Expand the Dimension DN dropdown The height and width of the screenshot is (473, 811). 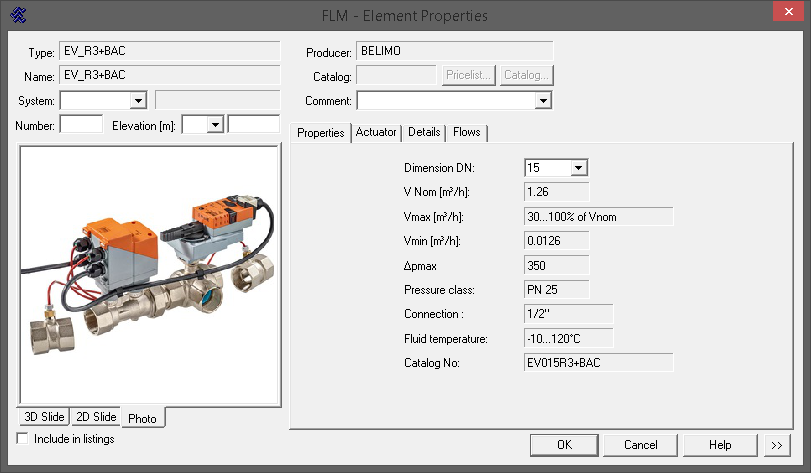tap(577, 168)
